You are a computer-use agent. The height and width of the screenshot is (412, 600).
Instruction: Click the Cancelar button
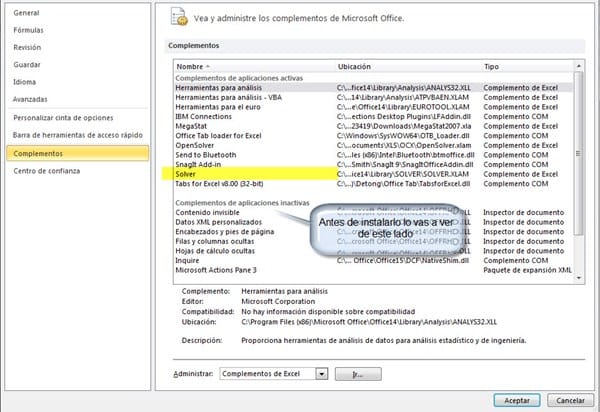point(570,401)
